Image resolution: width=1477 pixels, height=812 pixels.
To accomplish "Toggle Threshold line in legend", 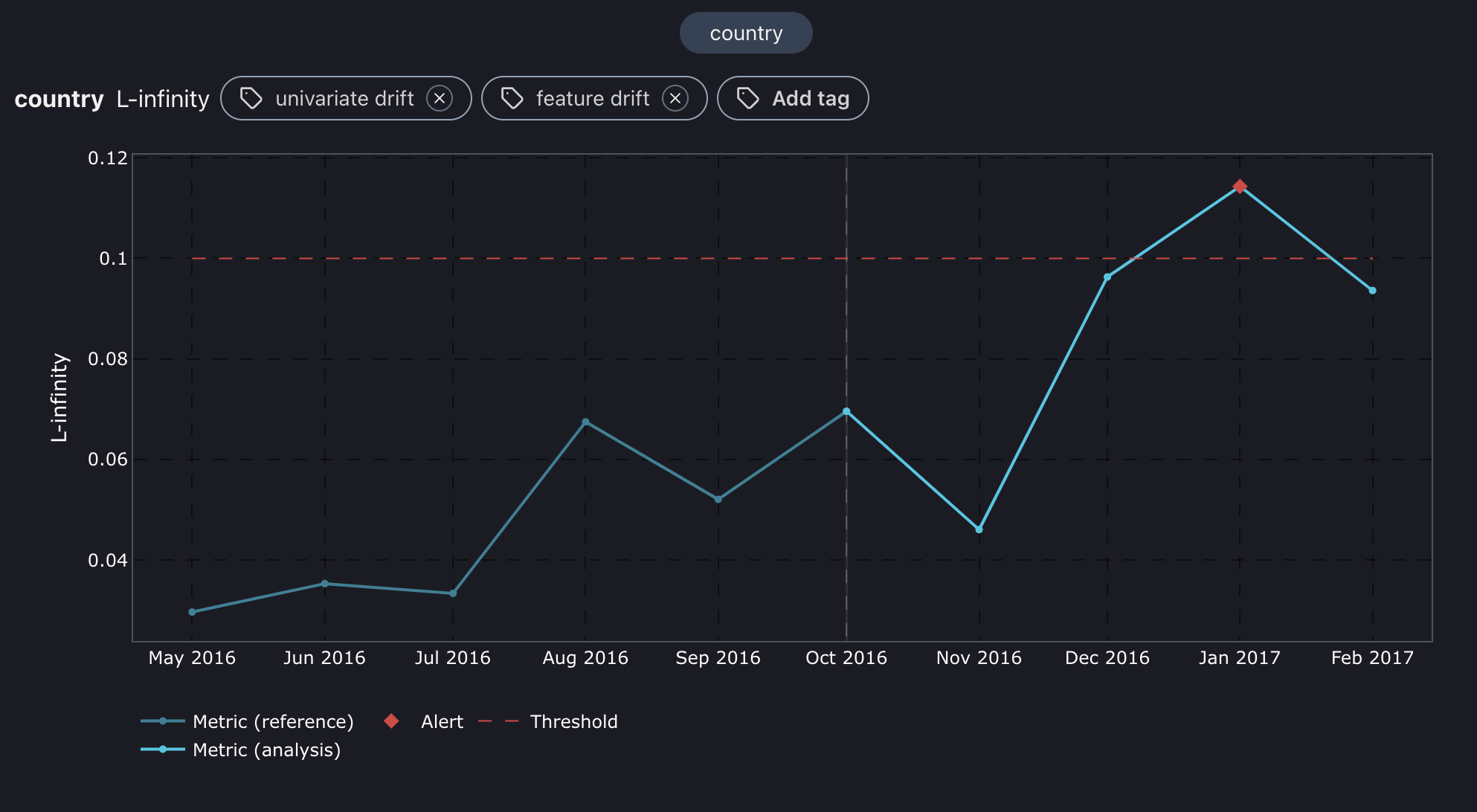I will pyautogui.click(x=573, y=721).
